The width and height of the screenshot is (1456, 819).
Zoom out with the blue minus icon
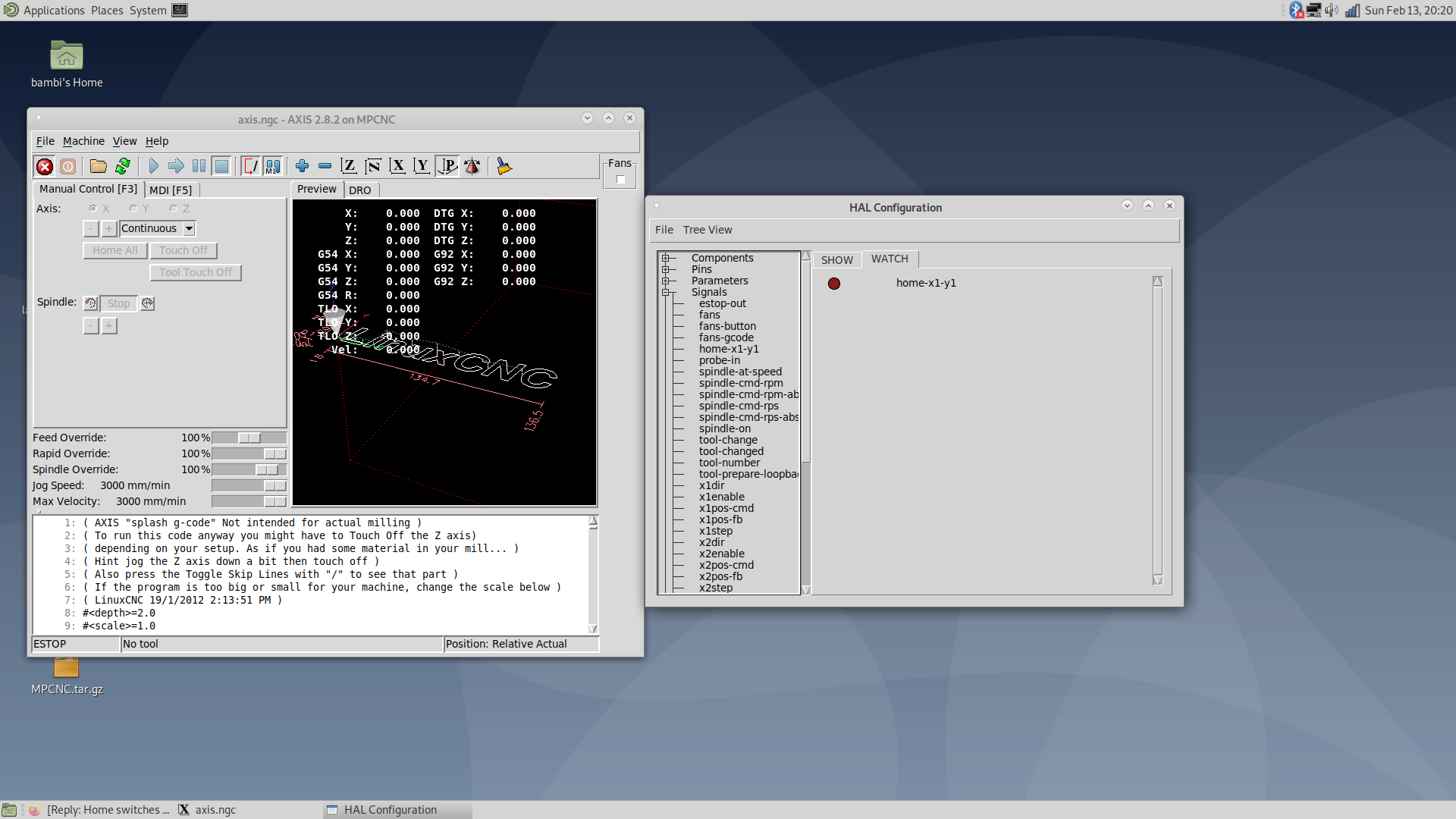[x=325, y=166]
